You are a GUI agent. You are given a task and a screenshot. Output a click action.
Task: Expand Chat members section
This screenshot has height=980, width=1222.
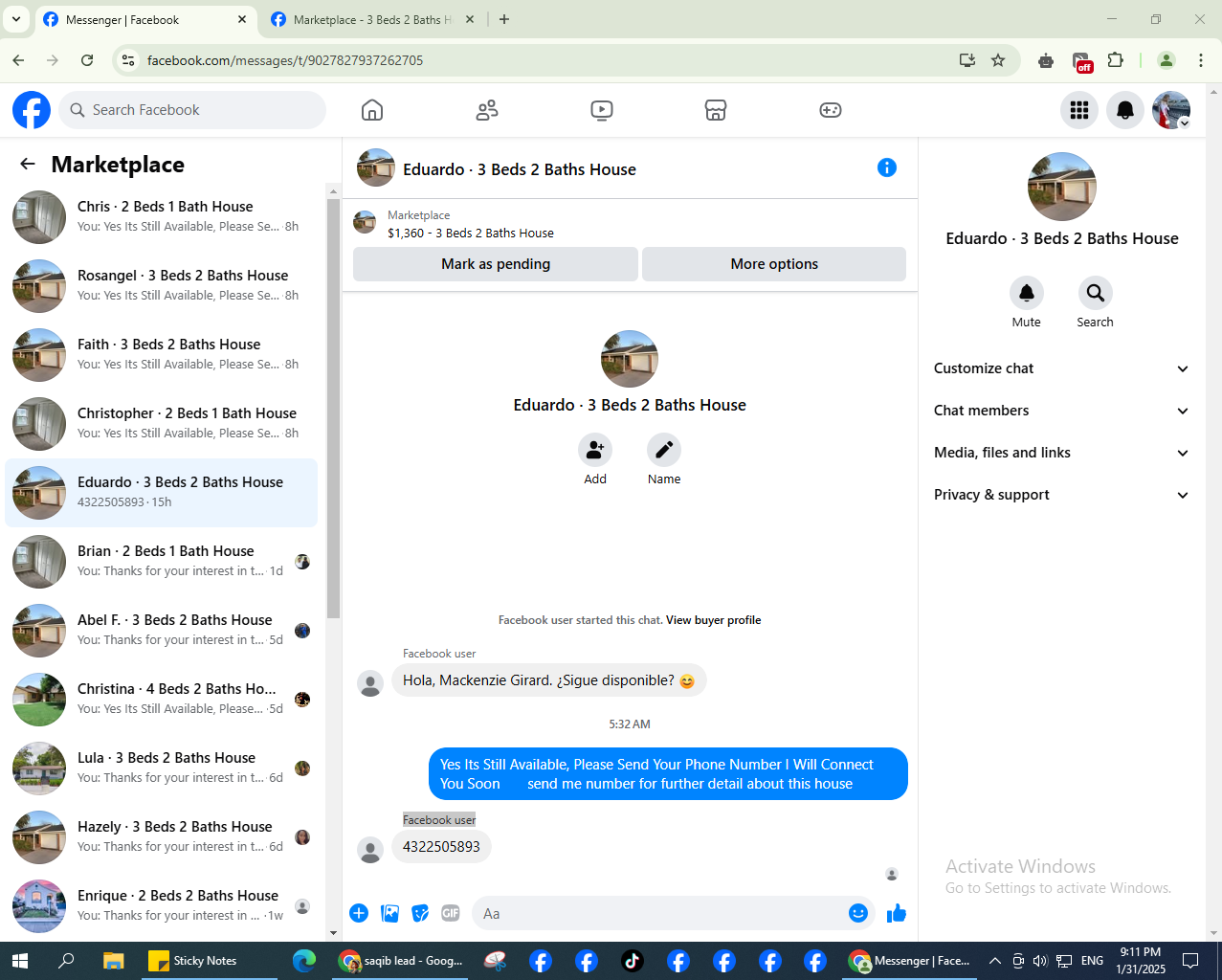click(x=1061, y=411)
